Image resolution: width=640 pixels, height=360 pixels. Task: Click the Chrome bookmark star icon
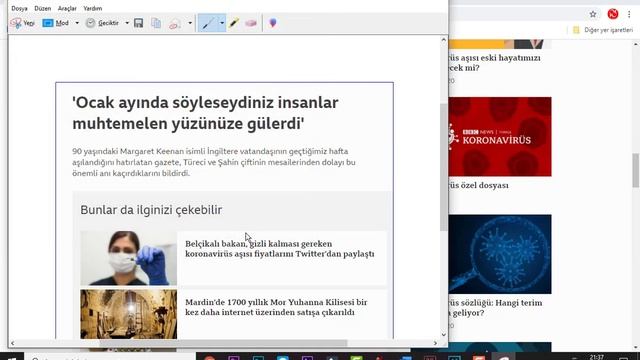[593, 14]
